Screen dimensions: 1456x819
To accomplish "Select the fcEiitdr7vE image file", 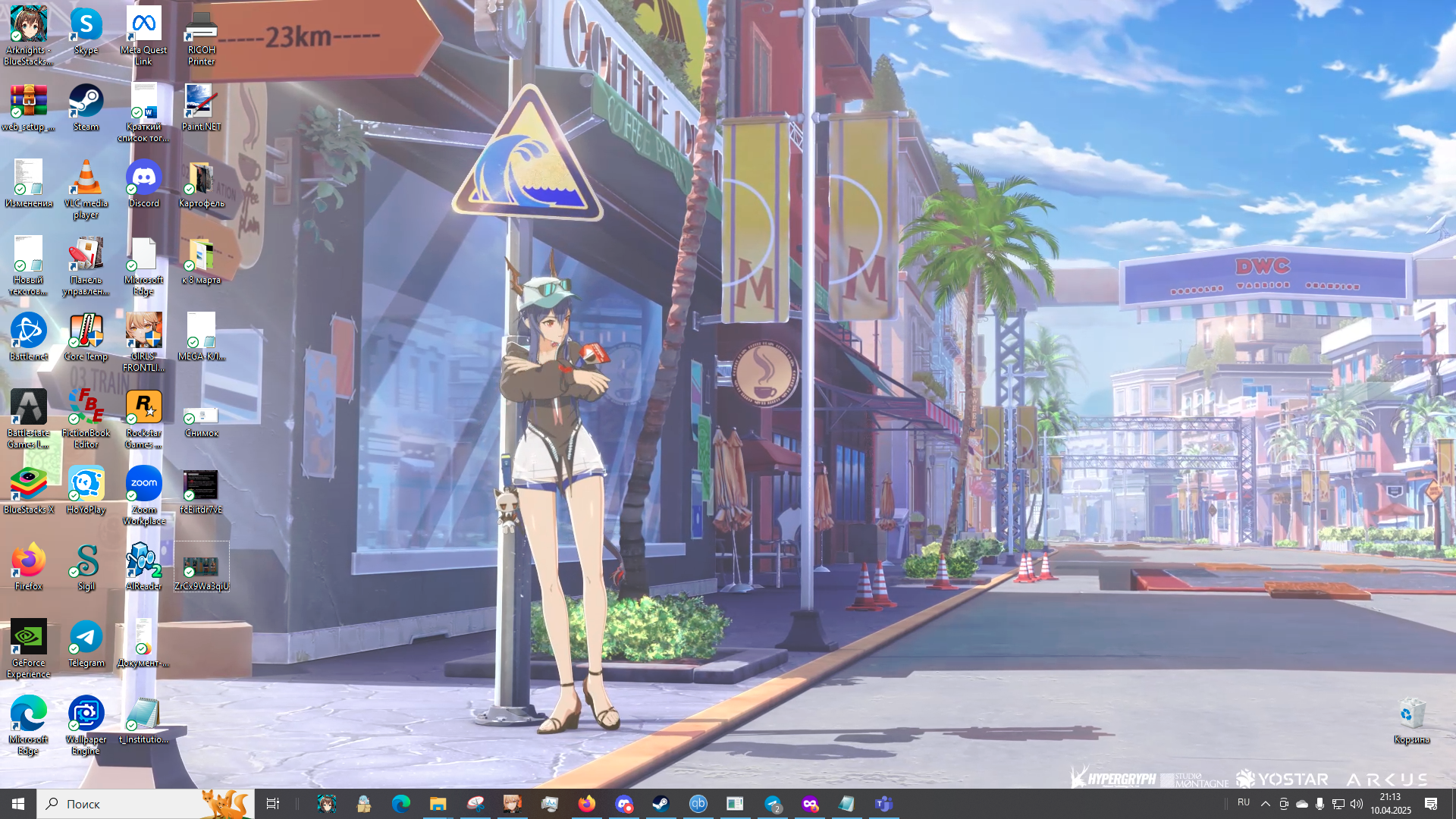I will pos(202,490).
